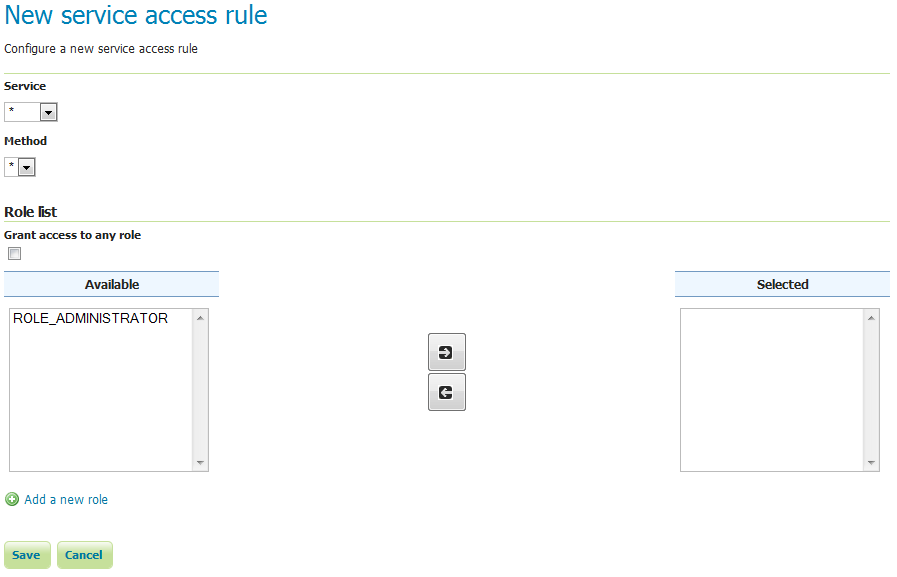
Task: Click the right-arrow move-to-Selected icon
Action: click(x=446, y=352)
